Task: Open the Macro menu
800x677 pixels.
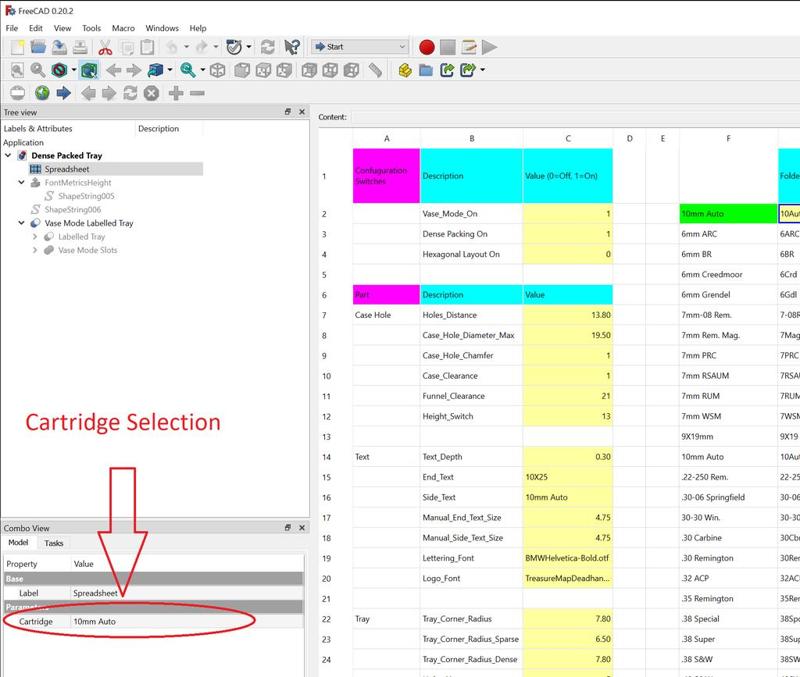Action: coord(123,28)
